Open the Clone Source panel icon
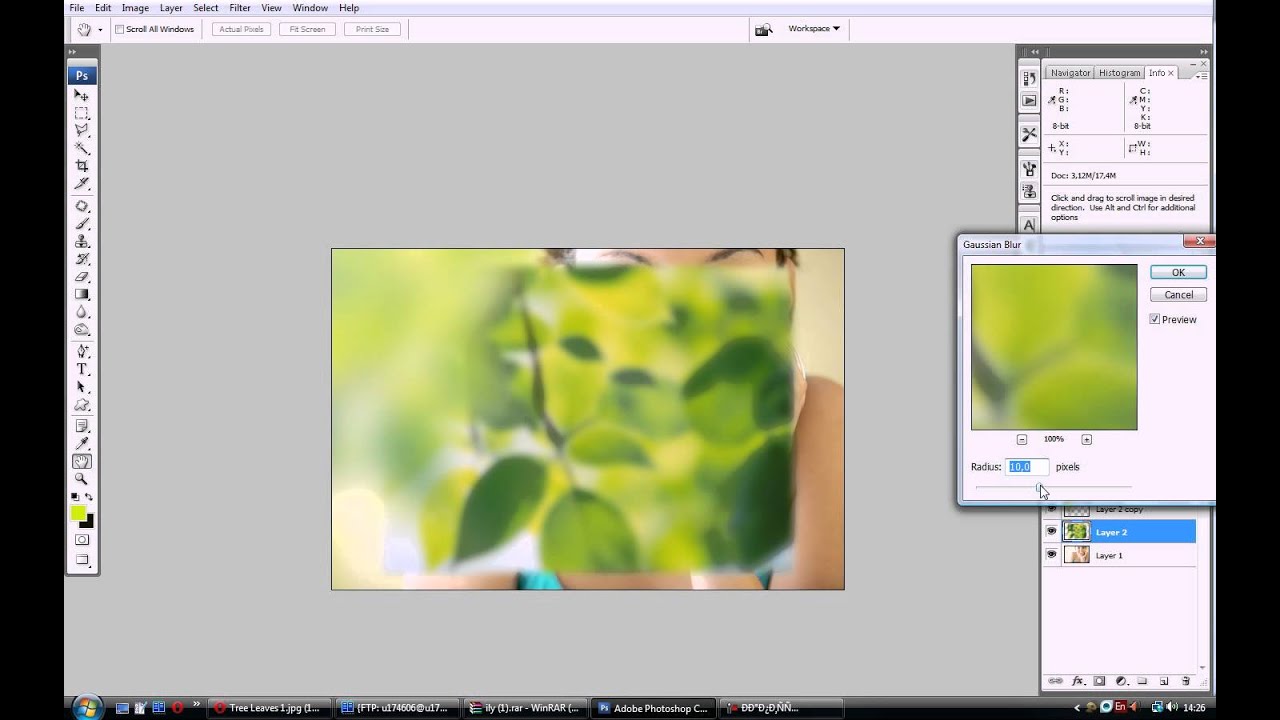This screenshot has width=1280, height=720. click(1029, 191)
